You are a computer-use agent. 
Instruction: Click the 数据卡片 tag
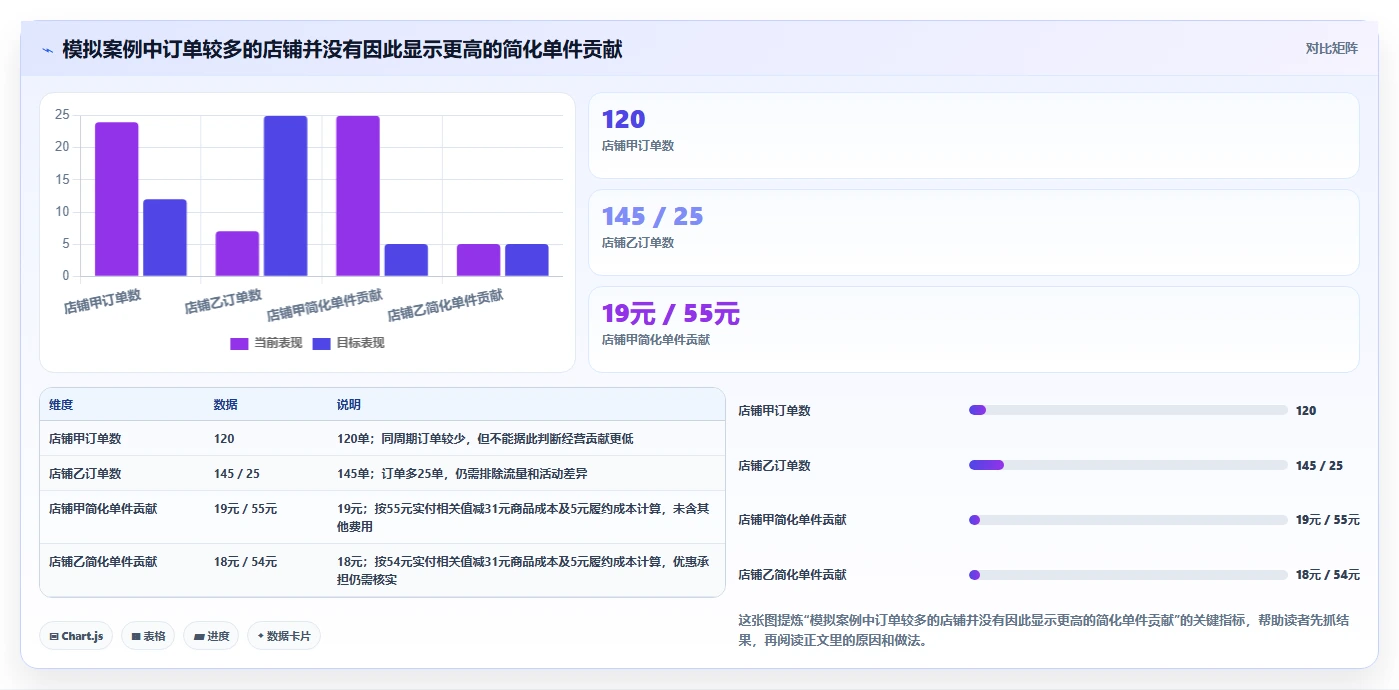[x=284, y=636]
